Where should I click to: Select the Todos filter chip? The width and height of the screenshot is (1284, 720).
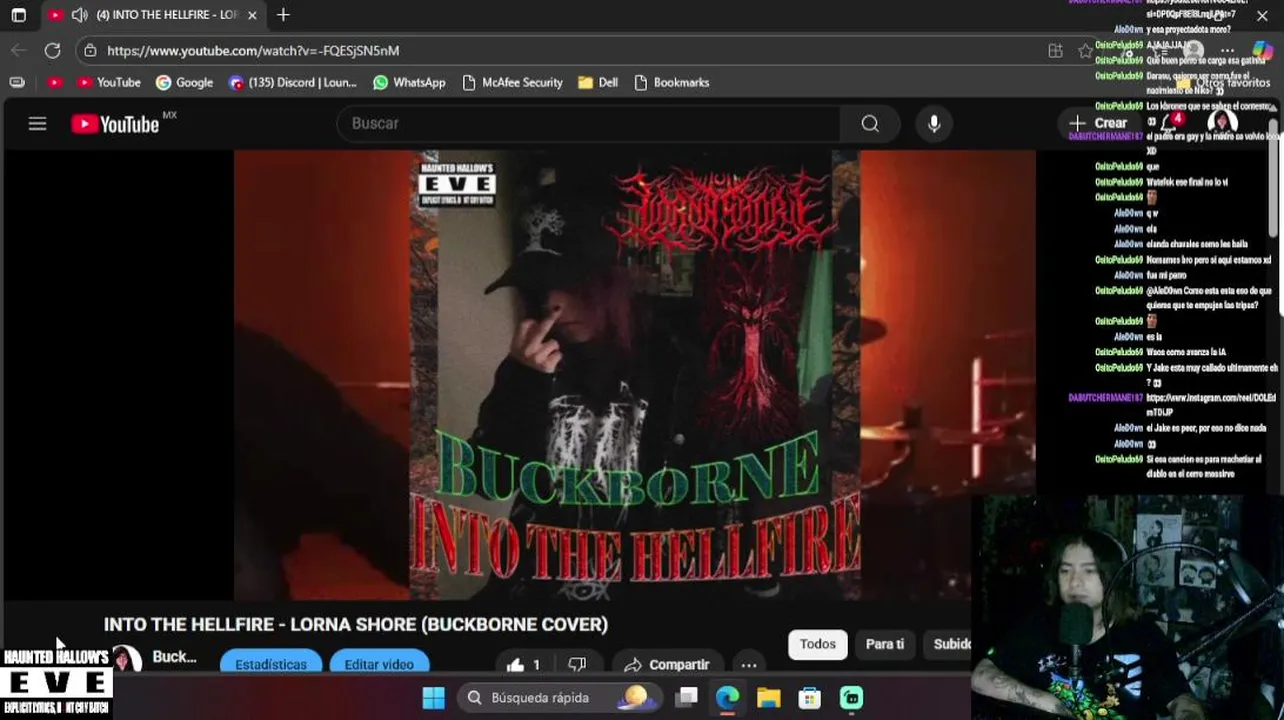click(817, 644)
